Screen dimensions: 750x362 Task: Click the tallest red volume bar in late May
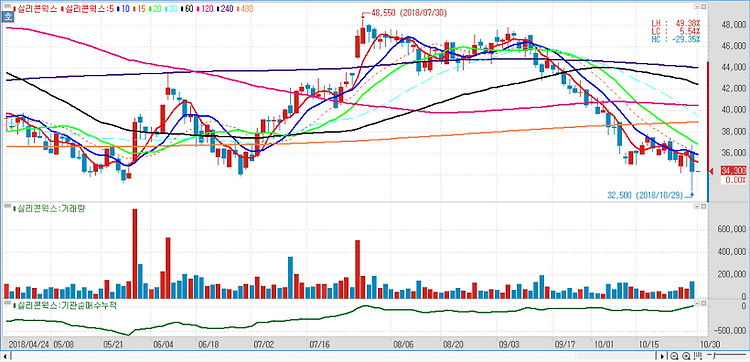tap(134, 253)
